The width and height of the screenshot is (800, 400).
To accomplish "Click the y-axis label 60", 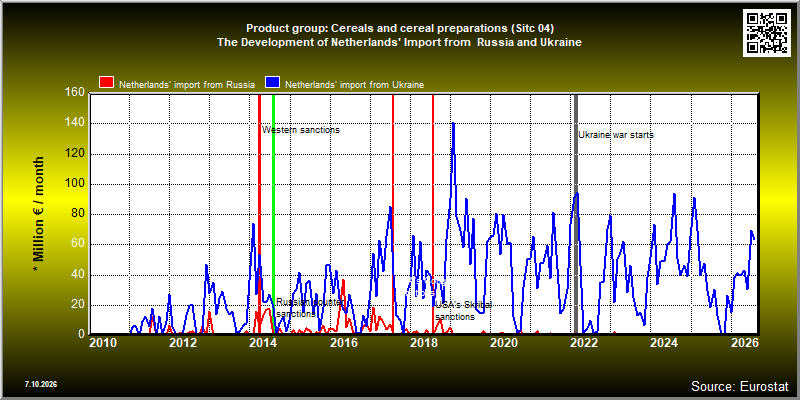I will 78,244.
